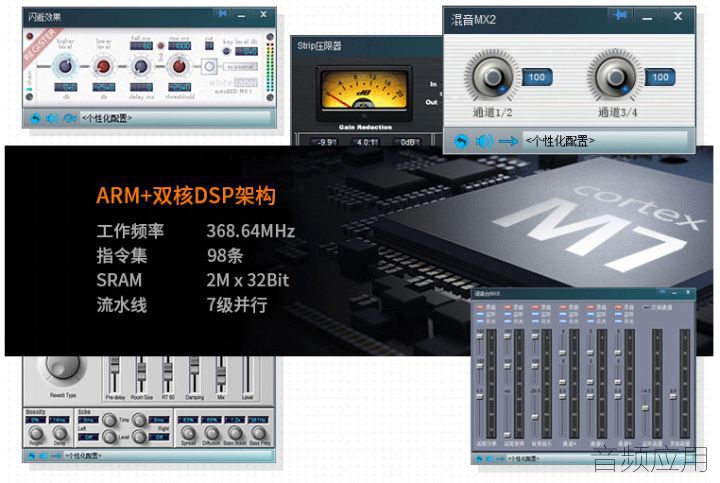Click speaker icon in 闪避效果 preset bar
The image size is (720, 483).
tap(51, 118)
